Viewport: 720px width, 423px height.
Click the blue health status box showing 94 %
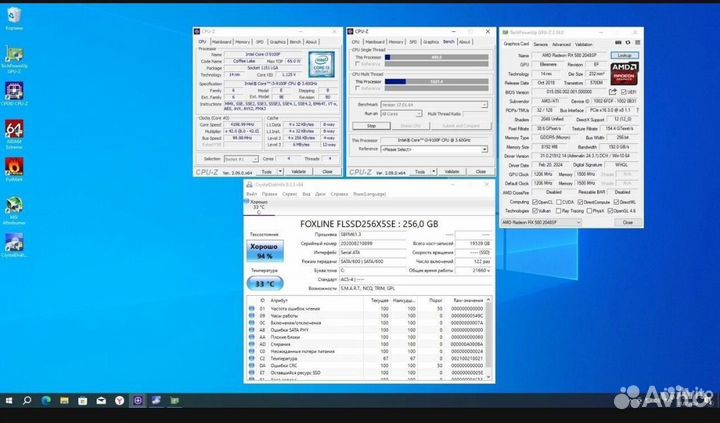pyautogui.click(x=264, y=250)
